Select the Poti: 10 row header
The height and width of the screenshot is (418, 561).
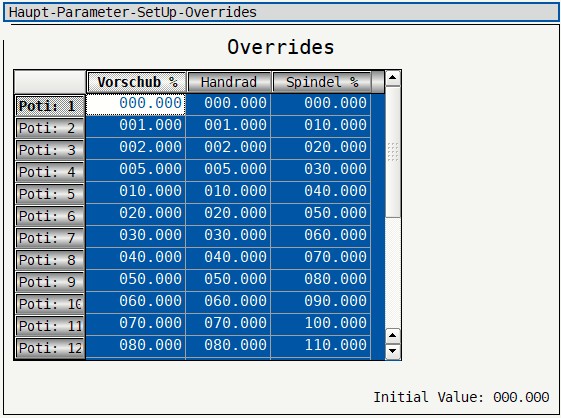(x=50, y=304)
